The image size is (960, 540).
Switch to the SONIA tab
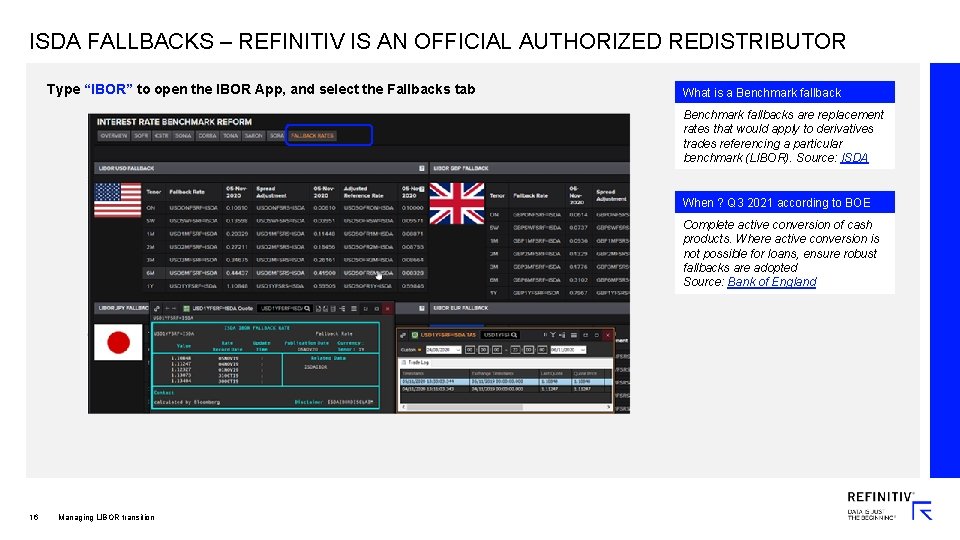click(183, 136)
